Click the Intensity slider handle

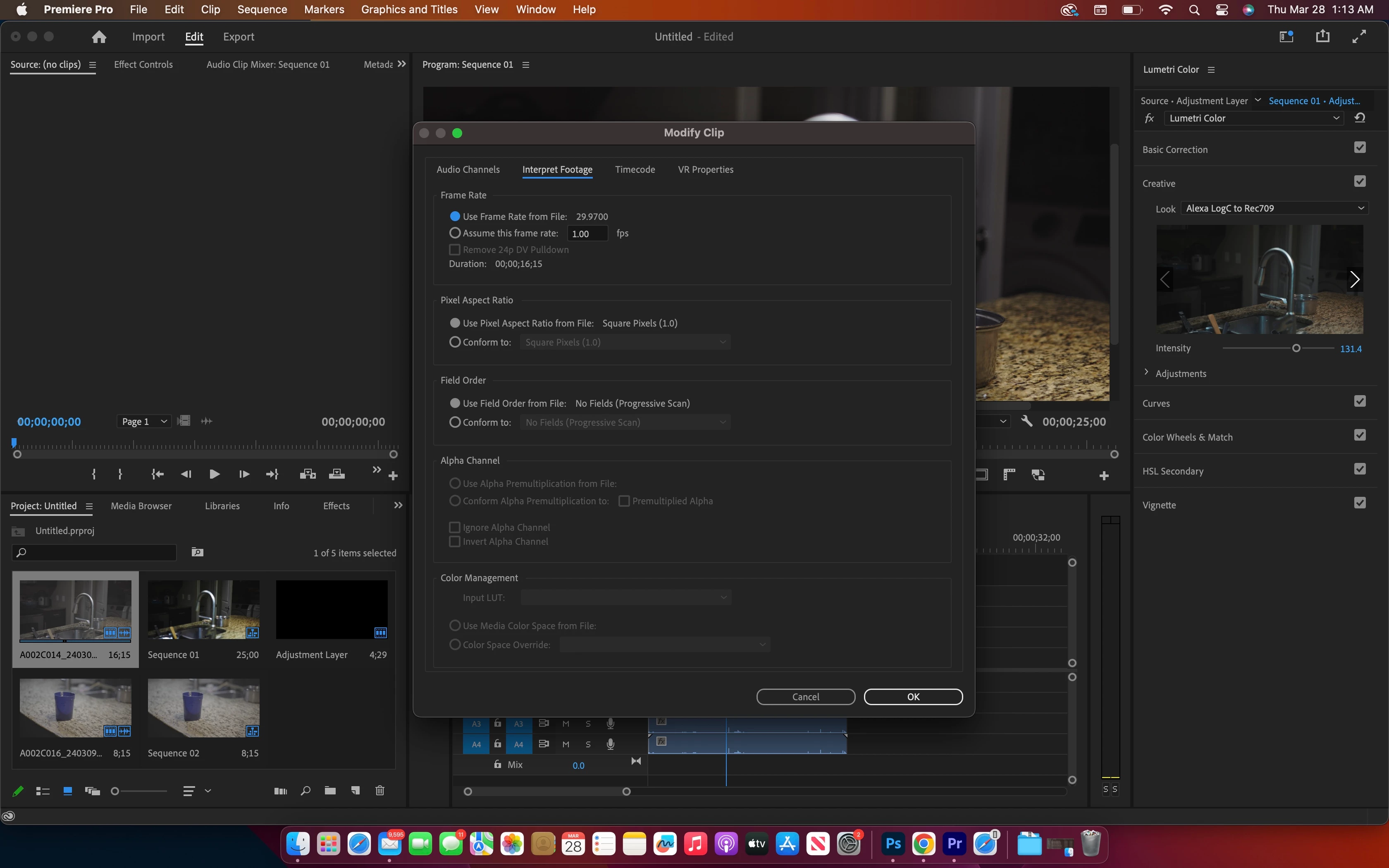[1296, 348]
